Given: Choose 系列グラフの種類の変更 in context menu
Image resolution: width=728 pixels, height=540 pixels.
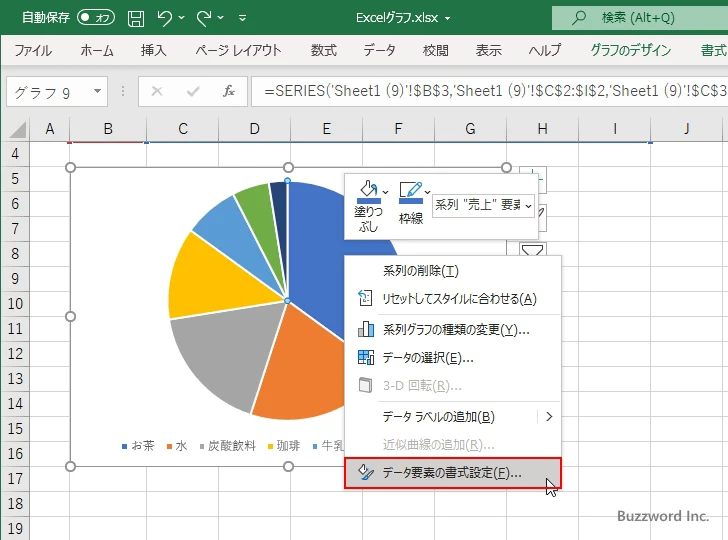Looking at the screenshot, I should click(455, 330).
